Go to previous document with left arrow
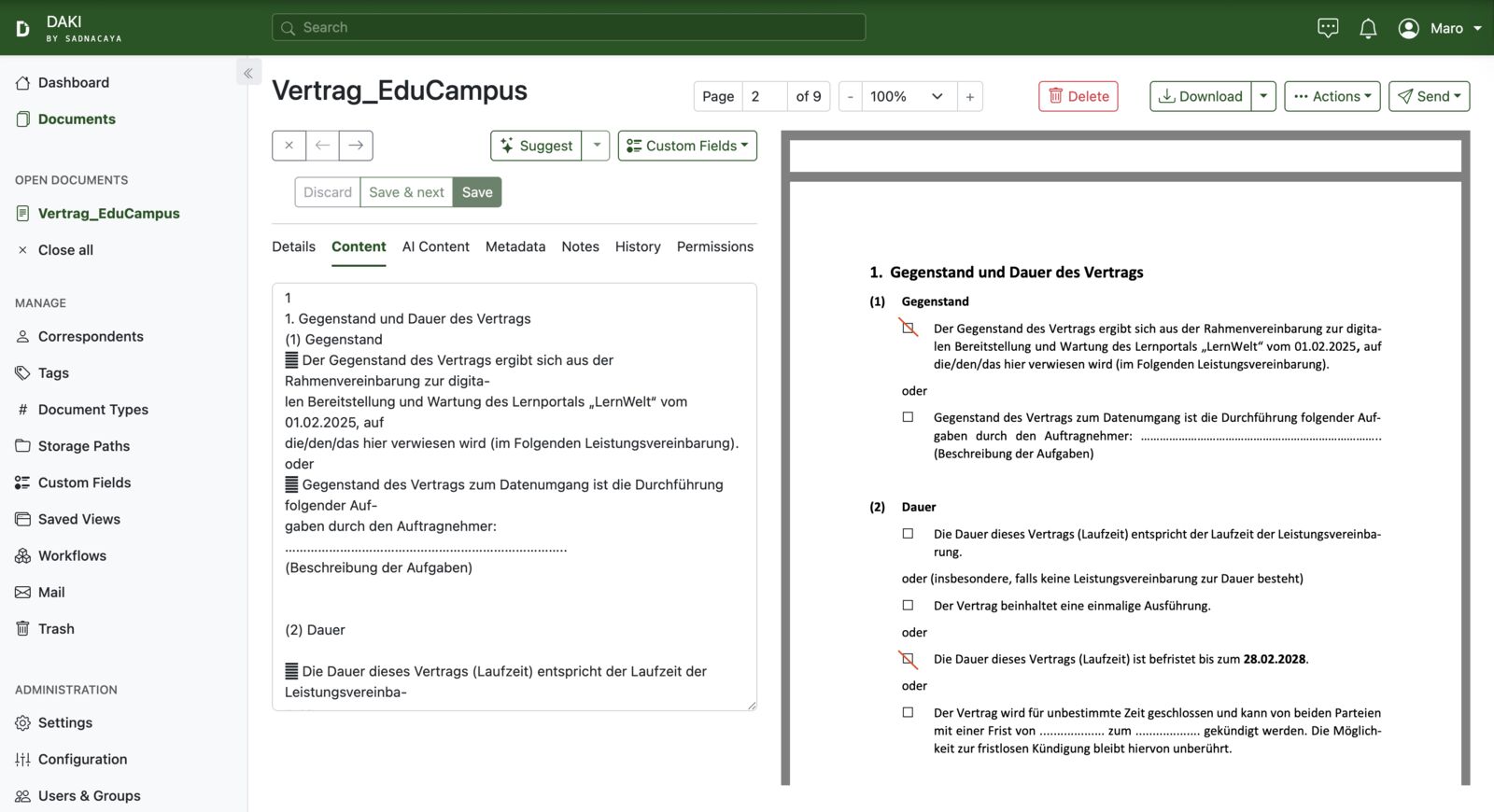 [322, 146]
